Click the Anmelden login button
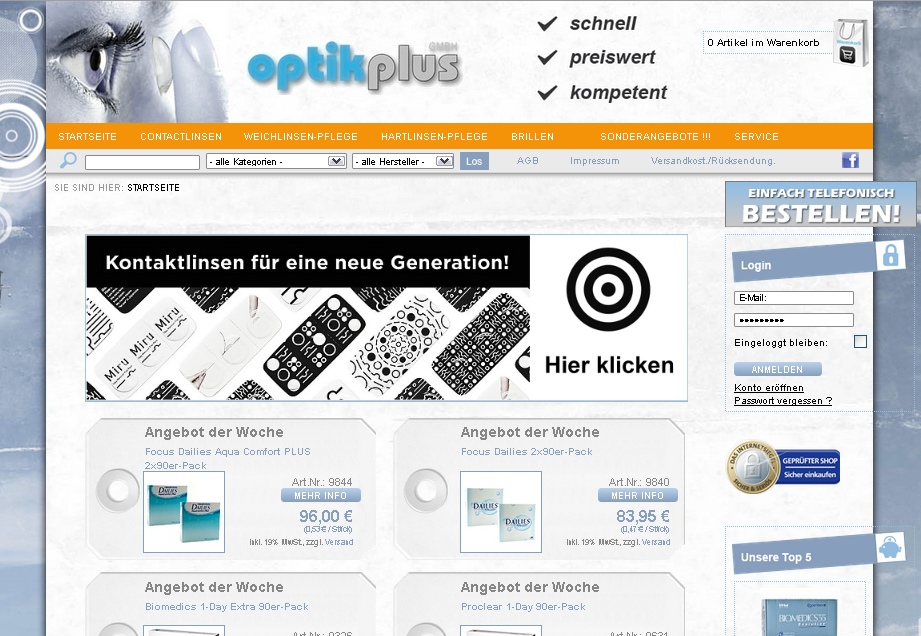 778,369
